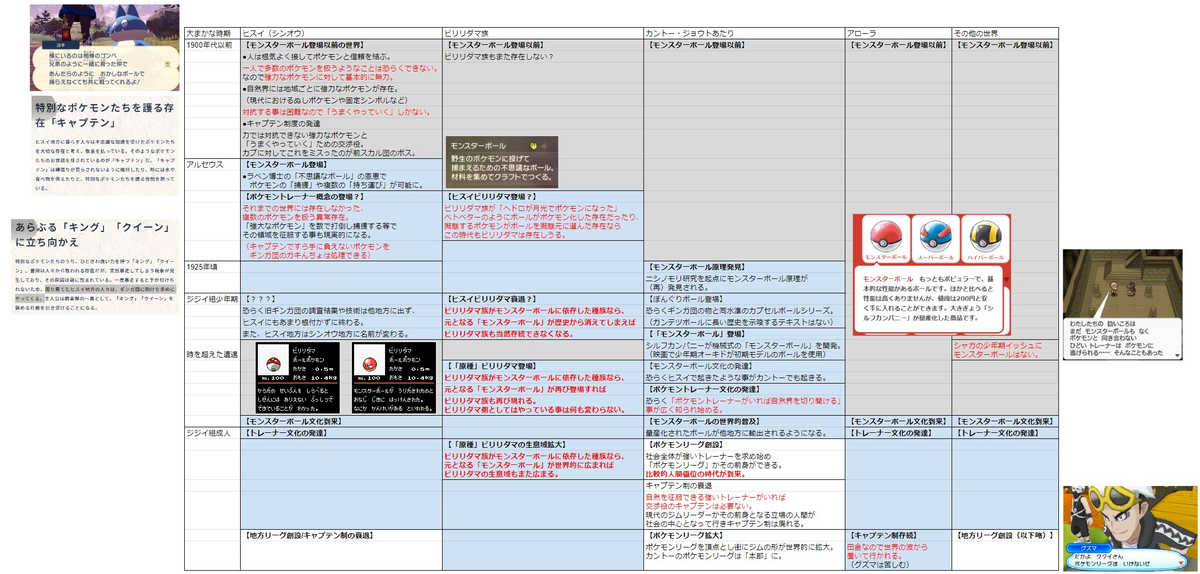Image resolution: width=1200 pixels, height=574 pixels.
Task: Select 【キャプテン制存続】 cell in アローラ column
Action: point(898,536)
